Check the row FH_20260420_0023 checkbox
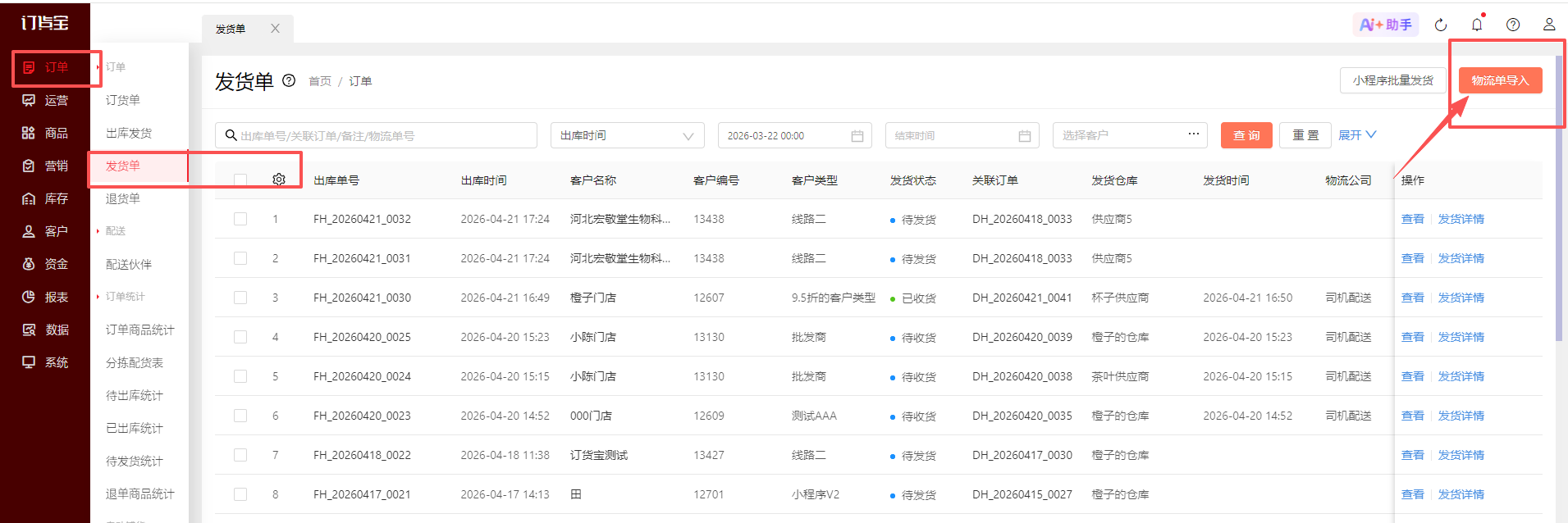Viewport: 1568px width, 523px height. [x=240, y=416]
